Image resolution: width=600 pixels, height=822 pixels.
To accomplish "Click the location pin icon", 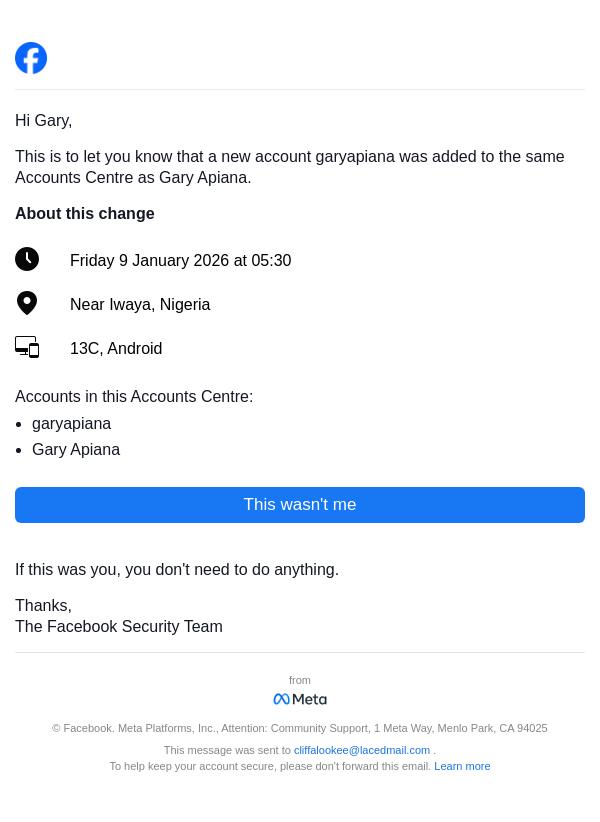I will 27,303.
